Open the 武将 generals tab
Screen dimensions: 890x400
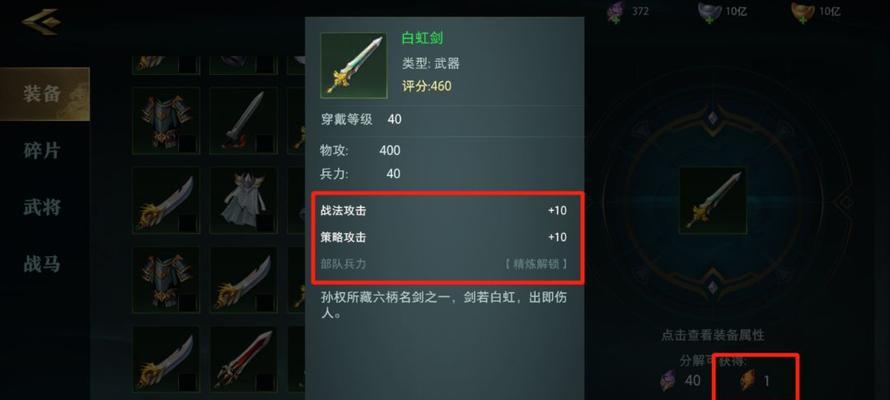point(41,207)
